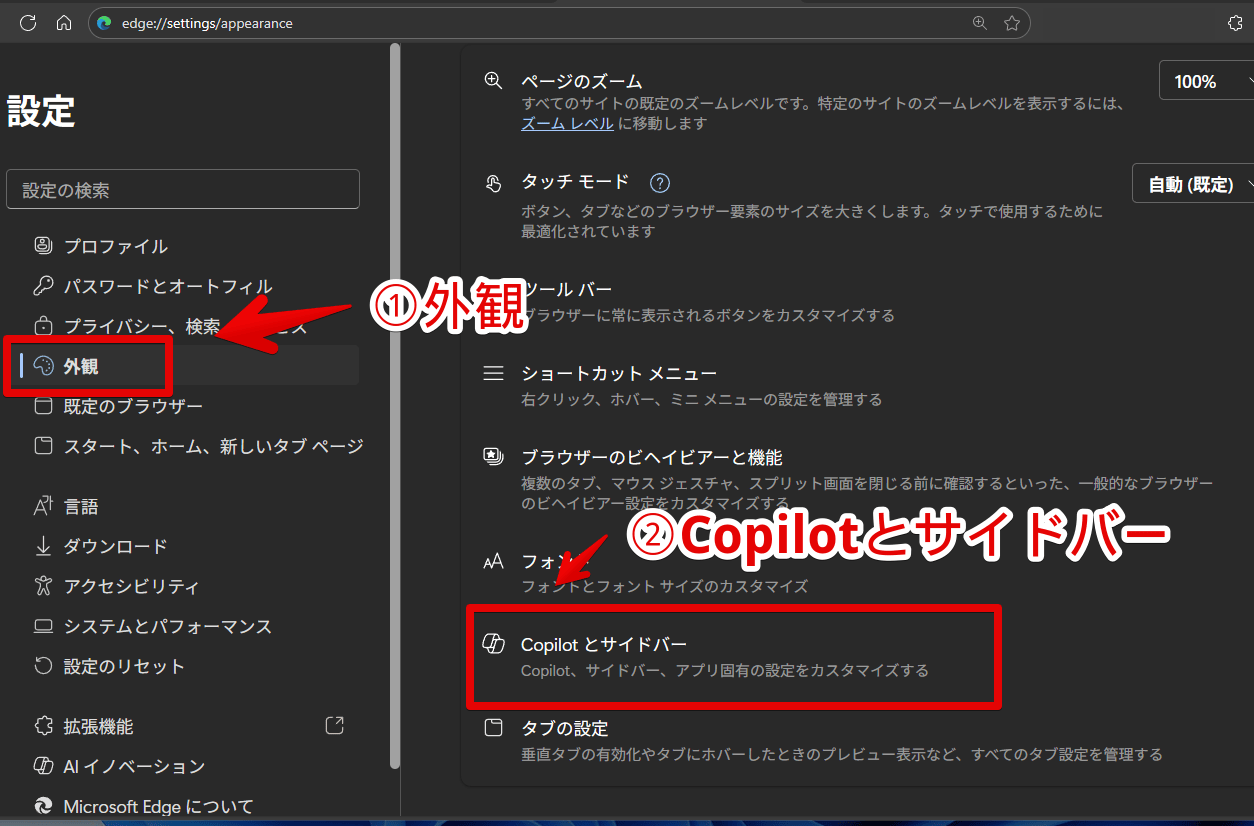1254x826 pixels.
Task: Click the アクセシビリティ person icon
Action: coord(43,586)
